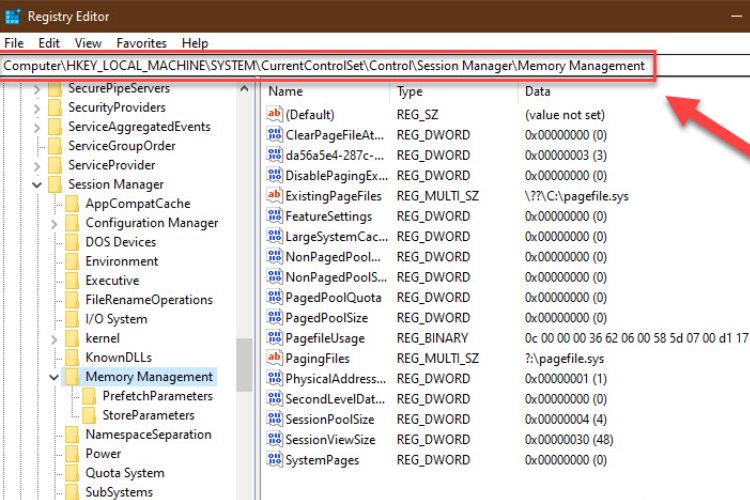Click the registry path address bar

click(x=327, y=66)
